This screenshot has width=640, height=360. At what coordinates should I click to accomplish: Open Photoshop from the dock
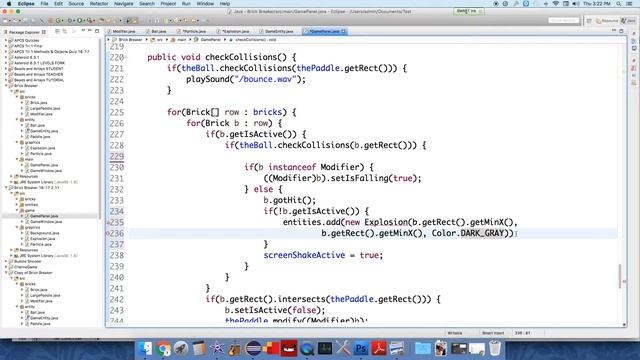(x=361, y=349)
